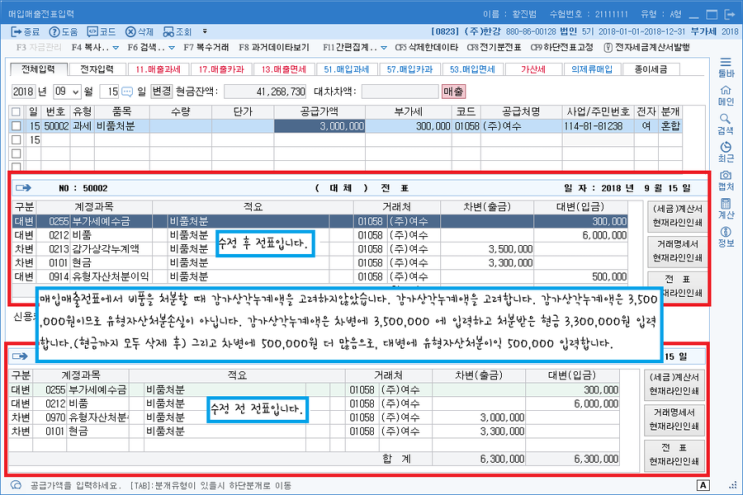The height and width of the screenshot is (495, 743).
Task: Select the 57.매입카과 tab
Action: (409, 69)
